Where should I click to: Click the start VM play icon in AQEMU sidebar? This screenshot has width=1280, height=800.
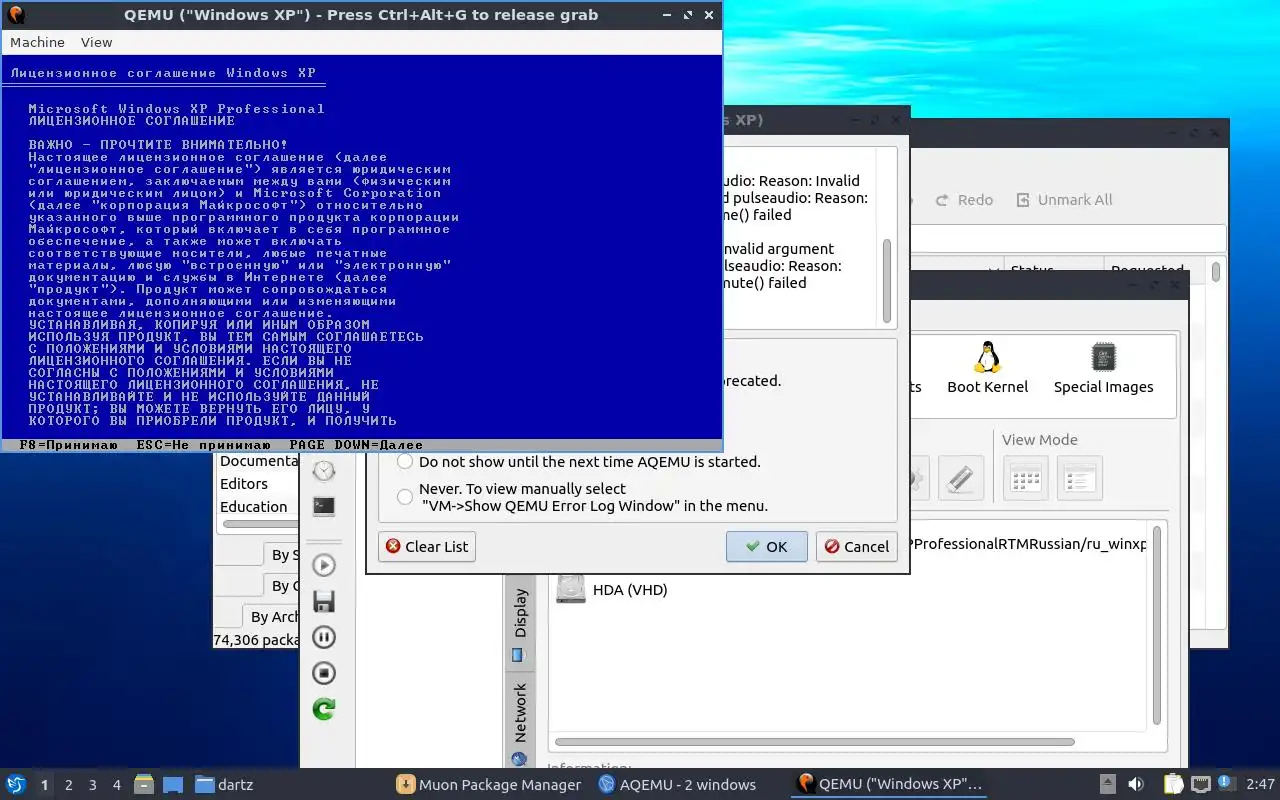[x=324, y=565]
